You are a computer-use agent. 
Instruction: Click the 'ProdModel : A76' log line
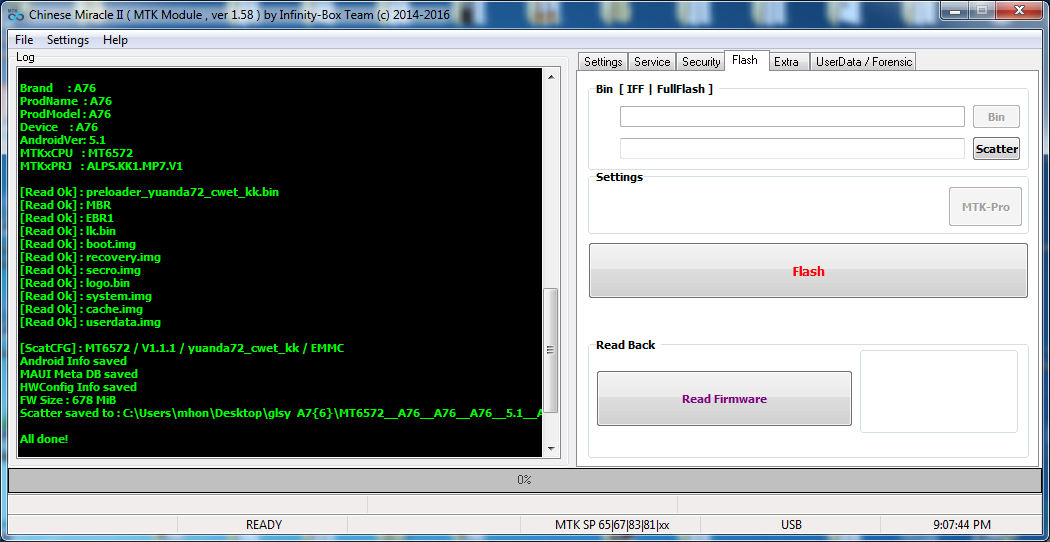(66, 114)
